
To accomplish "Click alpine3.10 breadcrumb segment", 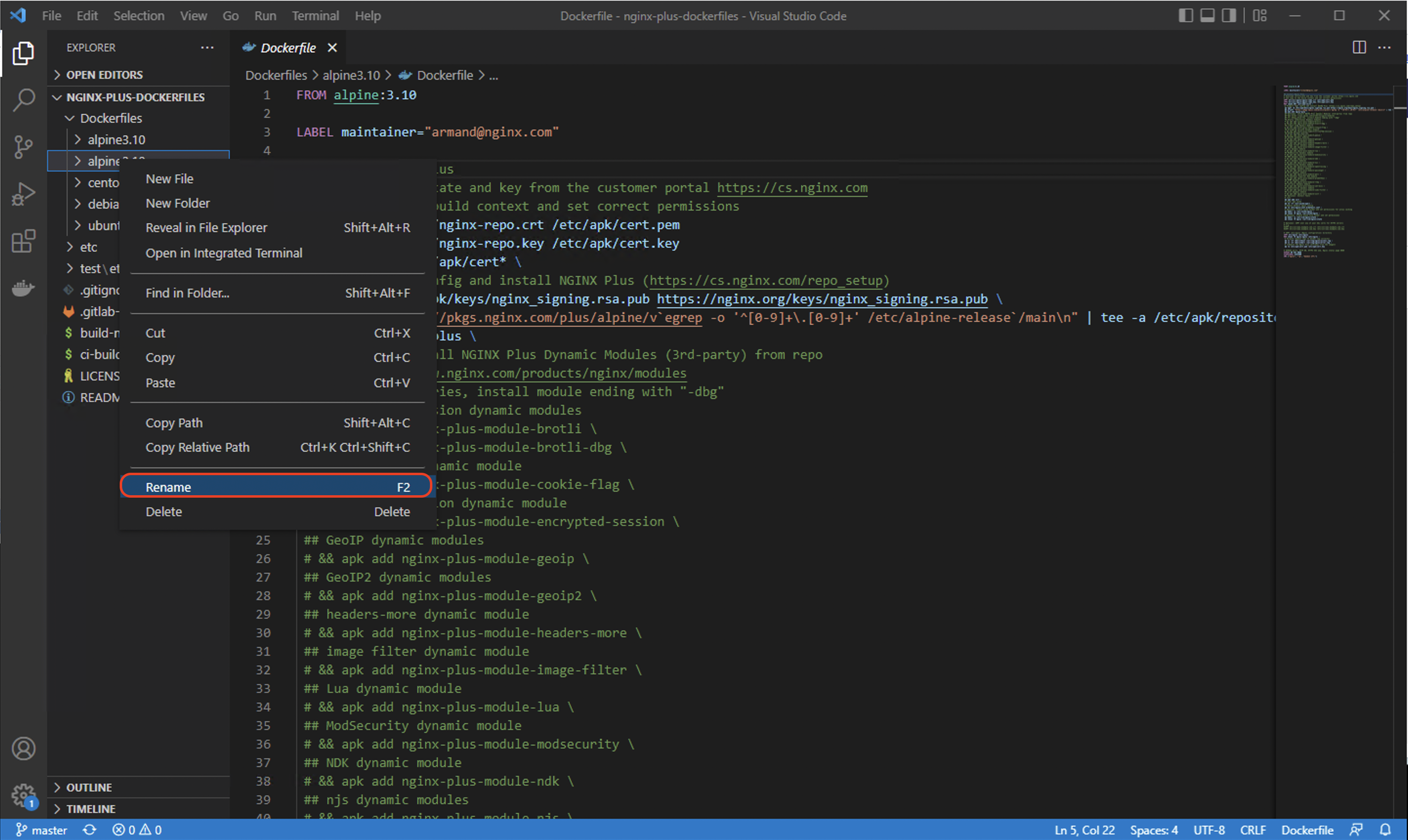I will coord(351,75).
